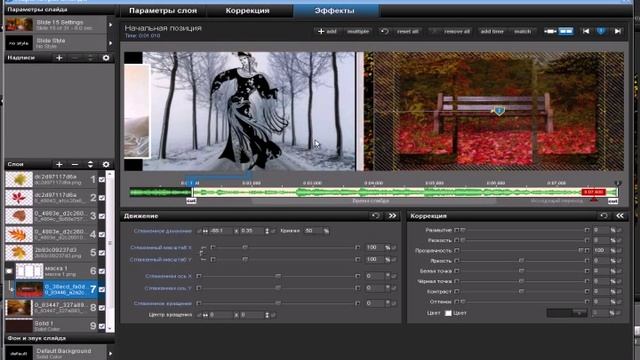
Task: Expand the Slide Style arrow
Action: click(110, 43)
